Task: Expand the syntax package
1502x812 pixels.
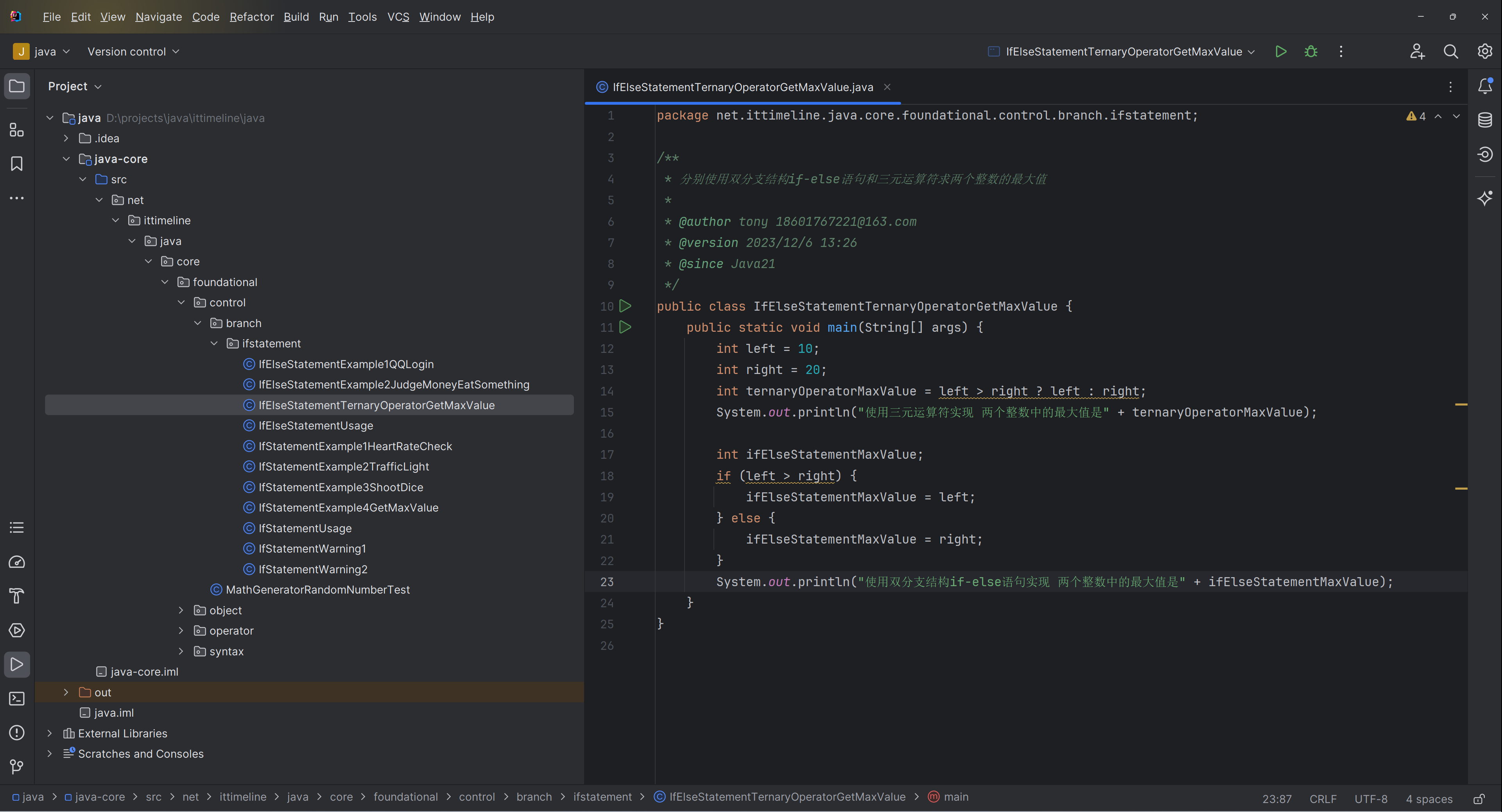Action: pos(181,651)
